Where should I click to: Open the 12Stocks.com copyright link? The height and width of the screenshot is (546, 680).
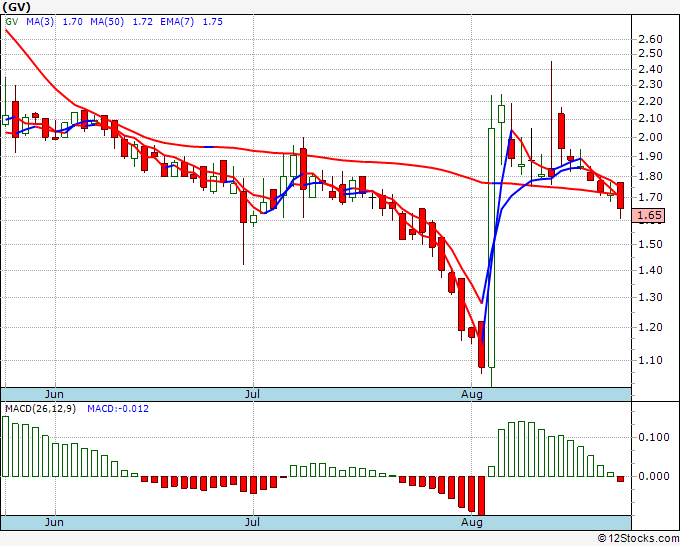638,538
